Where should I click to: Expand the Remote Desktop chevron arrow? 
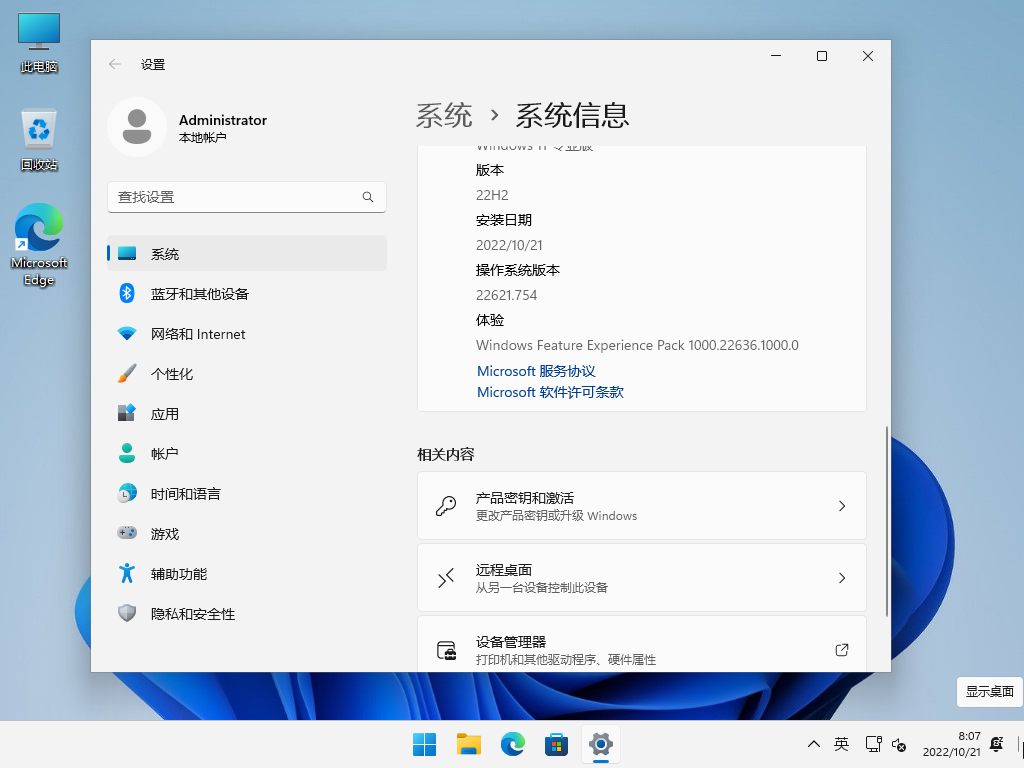coord(841,578)
